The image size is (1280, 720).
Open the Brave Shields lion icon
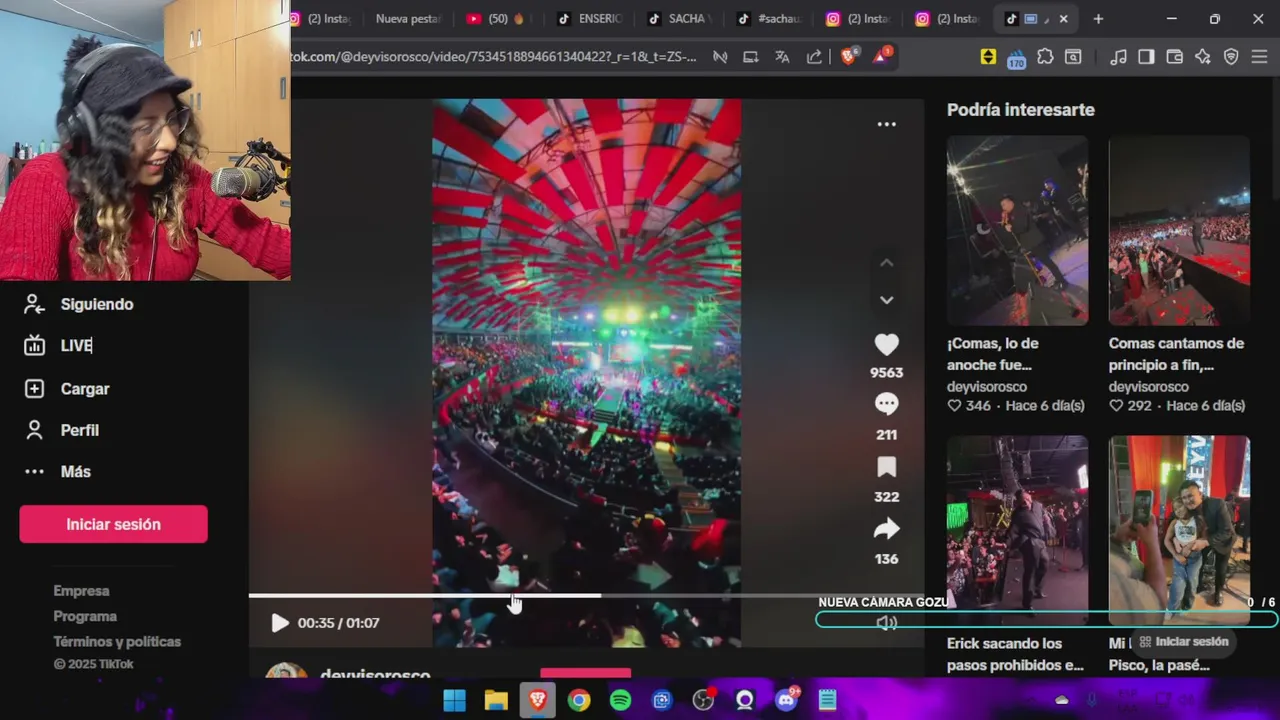click(x=848, y=57)
